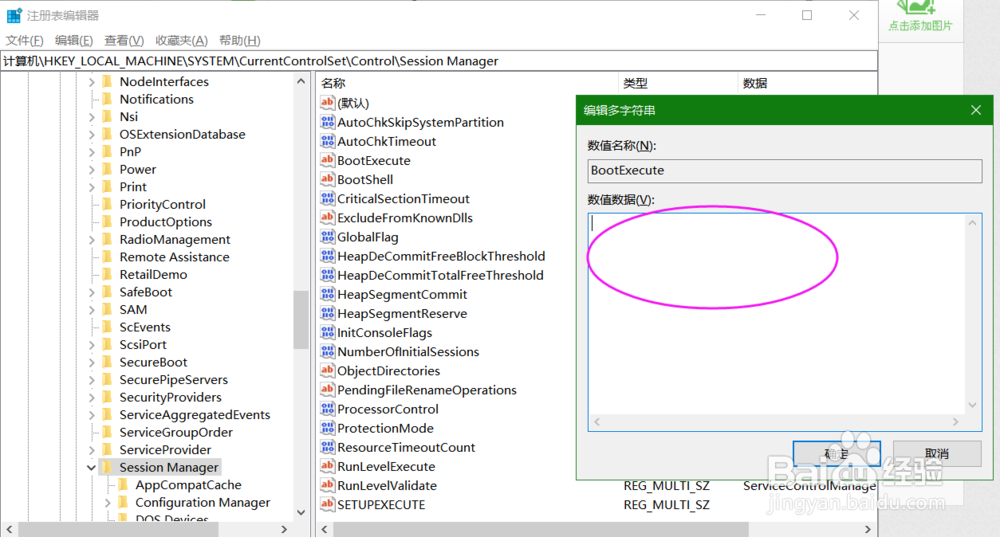Select the RunLevelValidate value icon
The height and width of the screenshot is (537, 1000).
[x=327, y=485]
